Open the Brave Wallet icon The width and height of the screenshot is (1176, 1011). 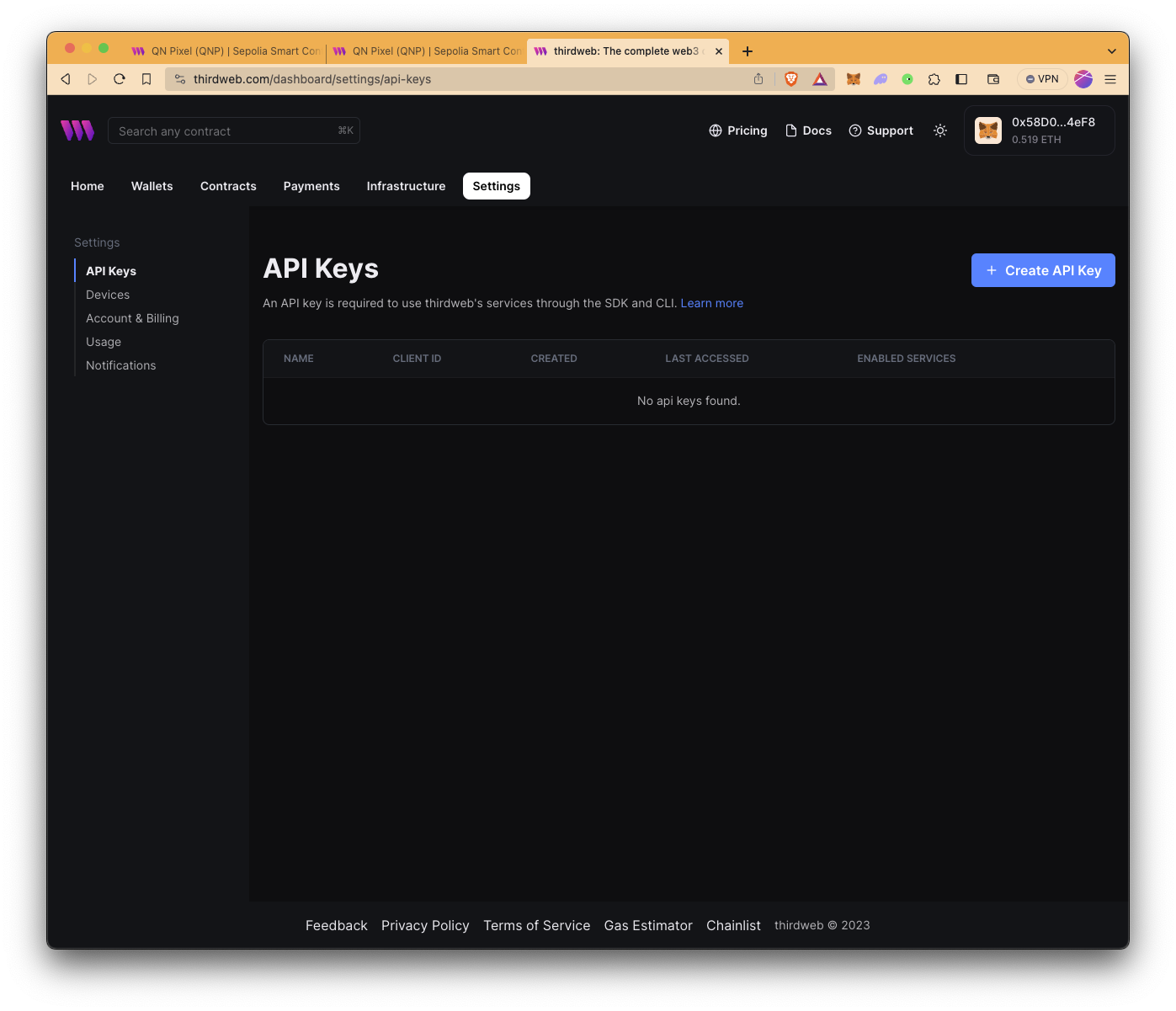pyautogui.click(x=993, y=79)
